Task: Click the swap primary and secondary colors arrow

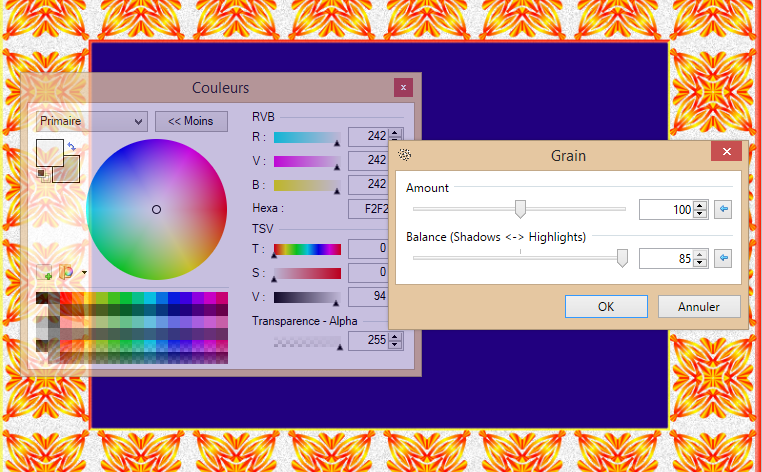Action: point(71,147)
